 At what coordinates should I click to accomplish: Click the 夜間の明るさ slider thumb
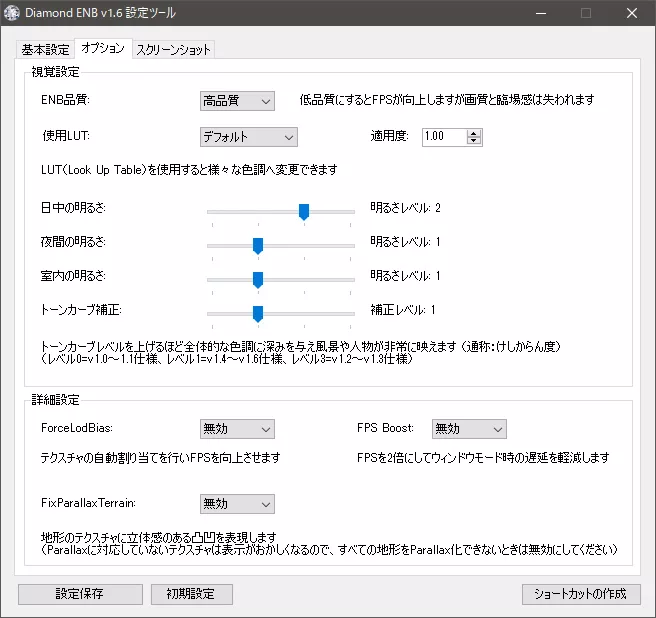coord(258,245)
